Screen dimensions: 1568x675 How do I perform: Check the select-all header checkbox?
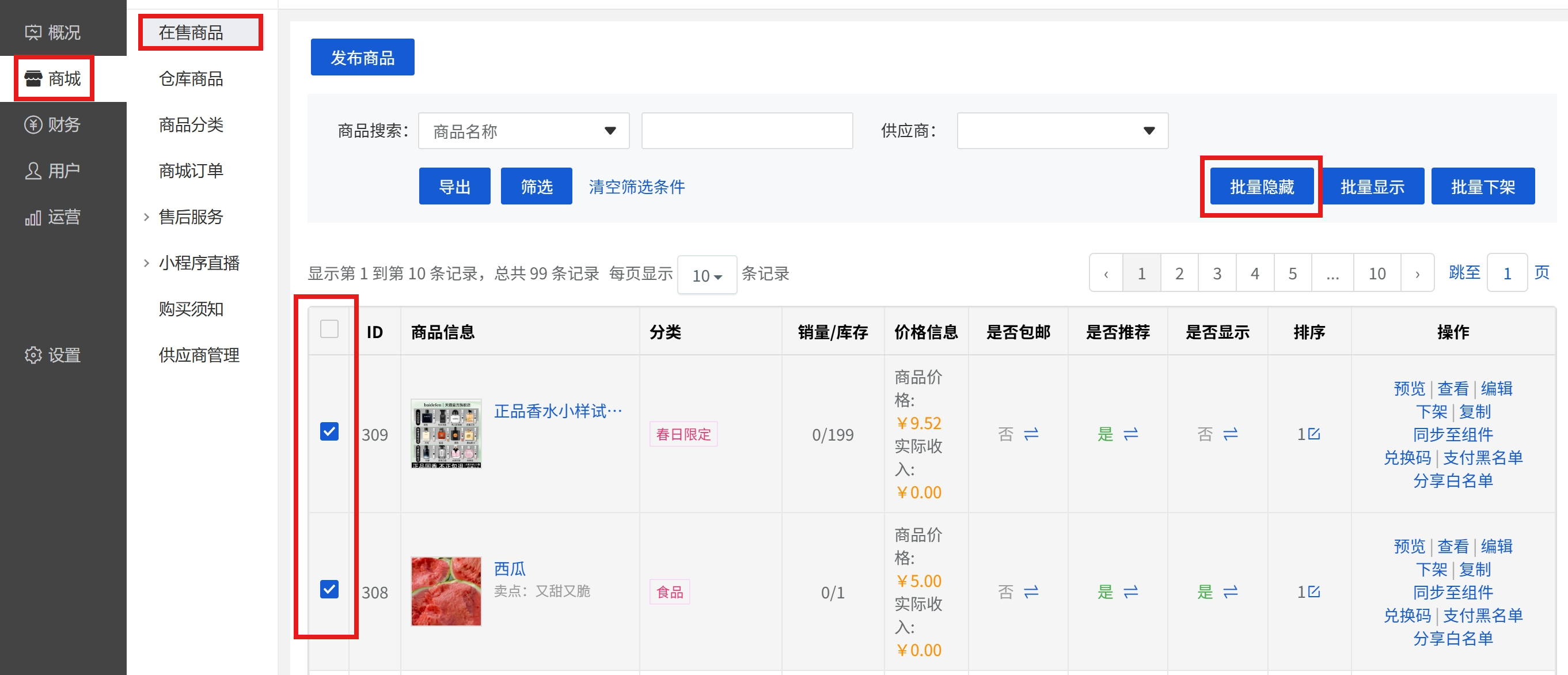(329, 329)
